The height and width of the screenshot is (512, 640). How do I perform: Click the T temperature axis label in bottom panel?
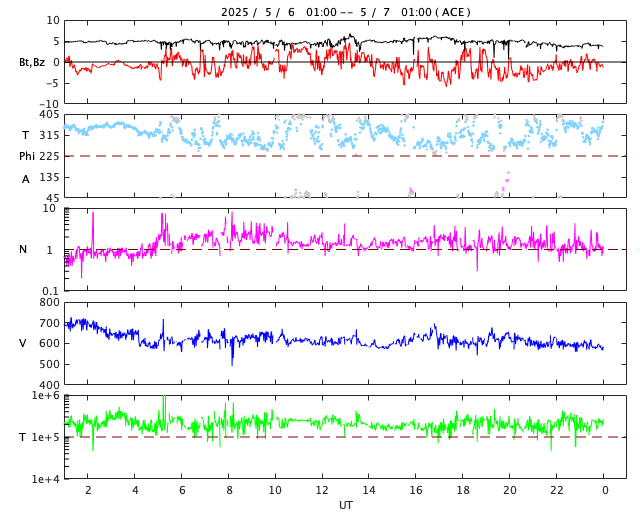coord(23,437)
